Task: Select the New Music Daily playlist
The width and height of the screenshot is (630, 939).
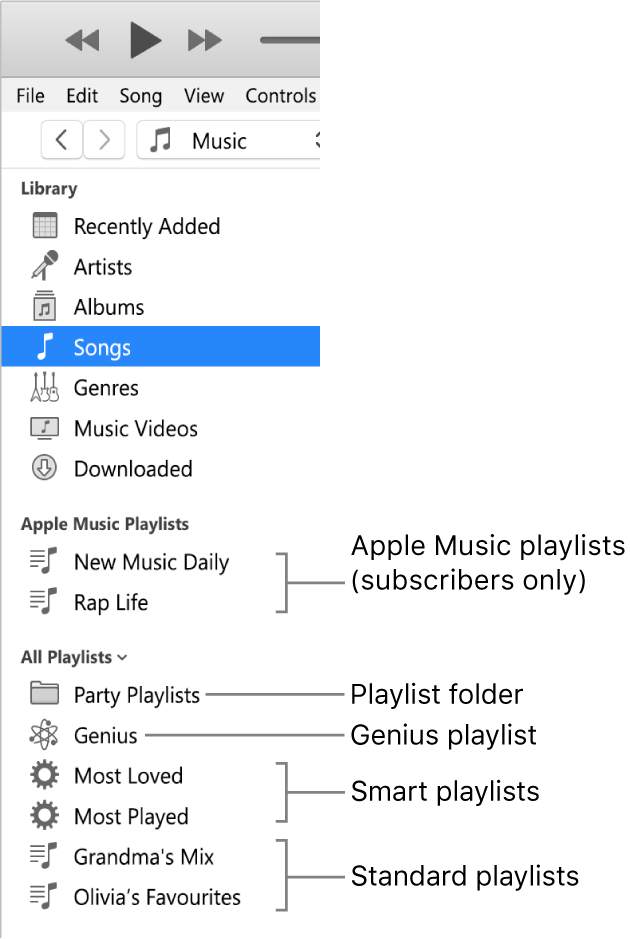Action: tap(151, 562)
